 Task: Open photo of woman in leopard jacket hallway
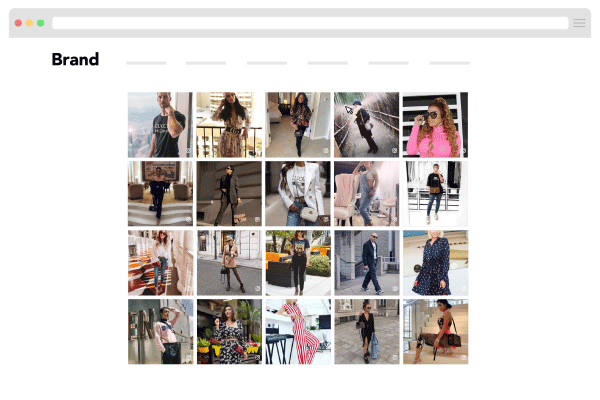pyautogui.click(x=298, y=125)
